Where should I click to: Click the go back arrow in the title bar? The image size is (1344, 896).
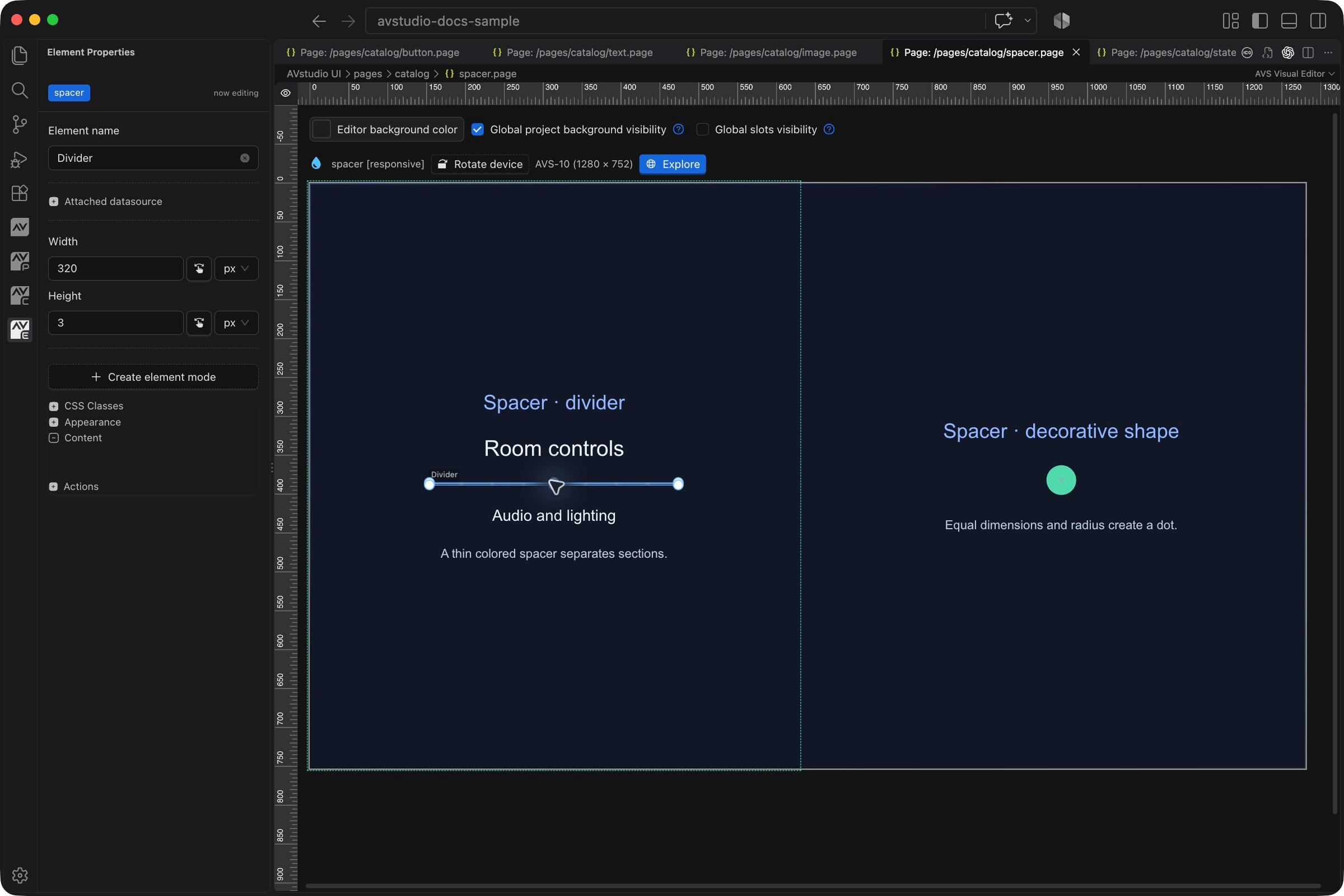point(319,21)
